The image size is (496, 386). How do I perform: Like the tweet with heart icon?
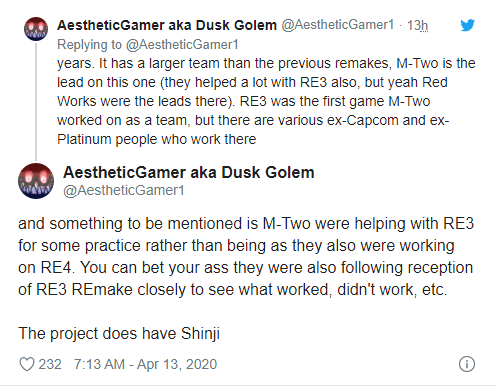click(x=27, y=364)
